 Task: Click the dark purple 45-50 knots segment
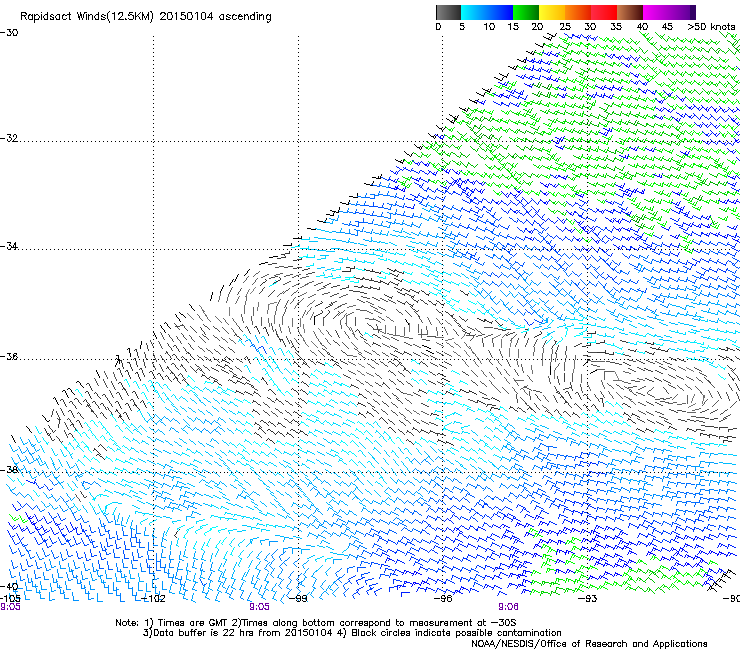[682, 12]
